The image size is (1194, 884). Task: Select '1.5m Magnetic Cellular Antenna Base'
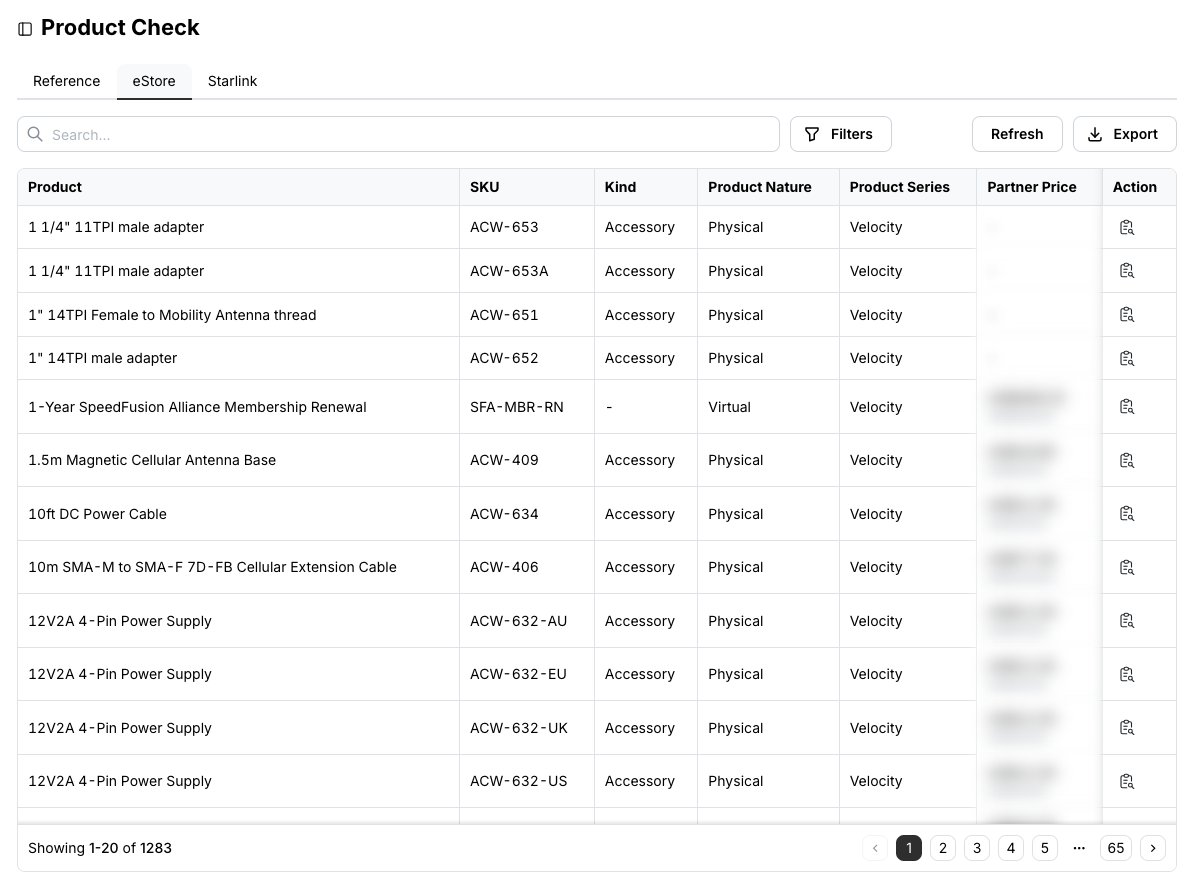point(152,460)
